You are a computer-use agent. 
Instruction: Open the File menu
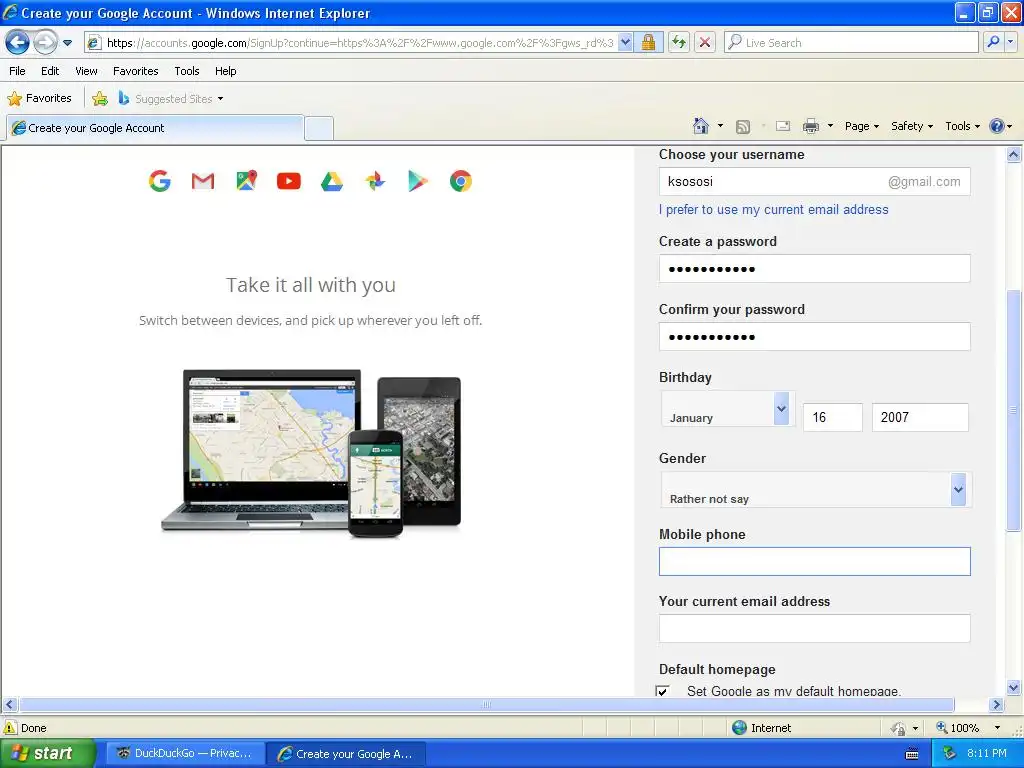pyautogui.click(x=18, y=71)
